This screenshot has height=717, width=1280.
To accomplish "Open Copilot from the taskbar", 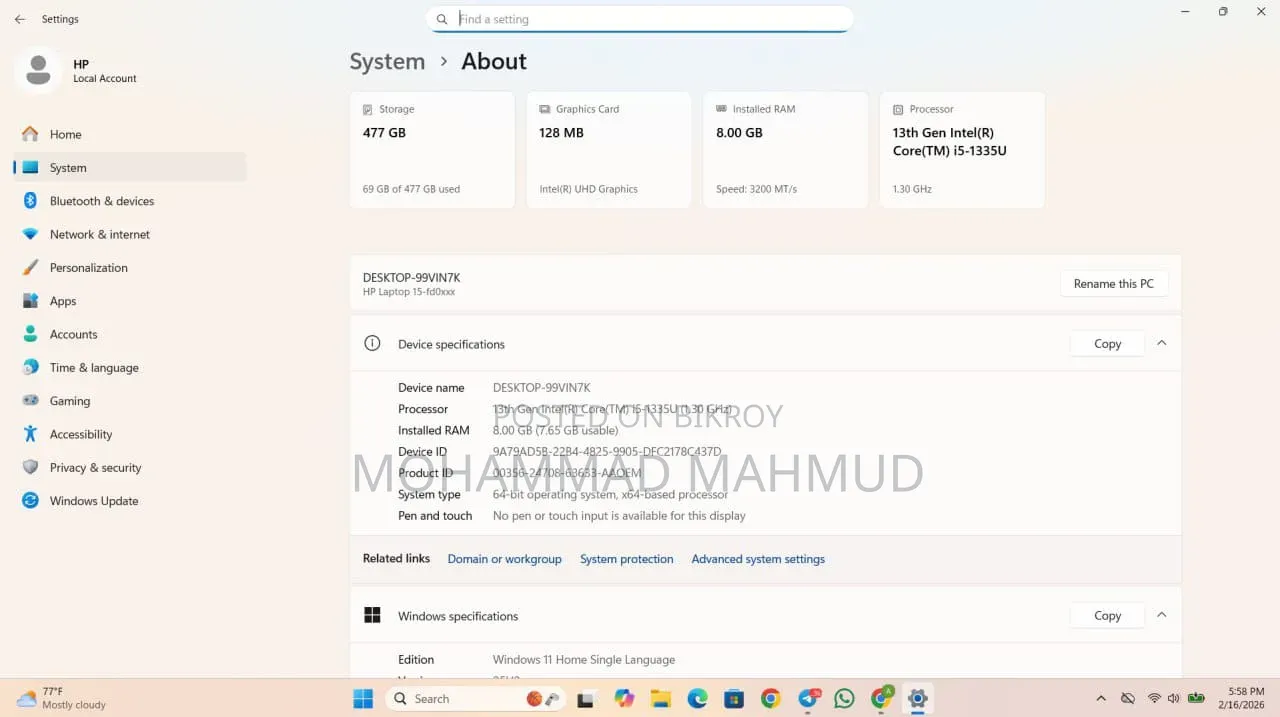I will tap(625, 698).
